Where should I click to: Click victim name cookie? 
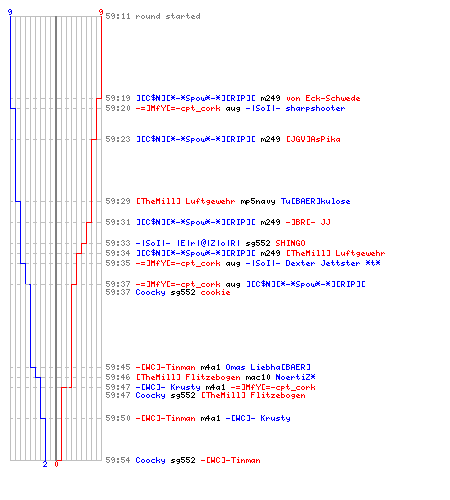click(x=215, y=292)
